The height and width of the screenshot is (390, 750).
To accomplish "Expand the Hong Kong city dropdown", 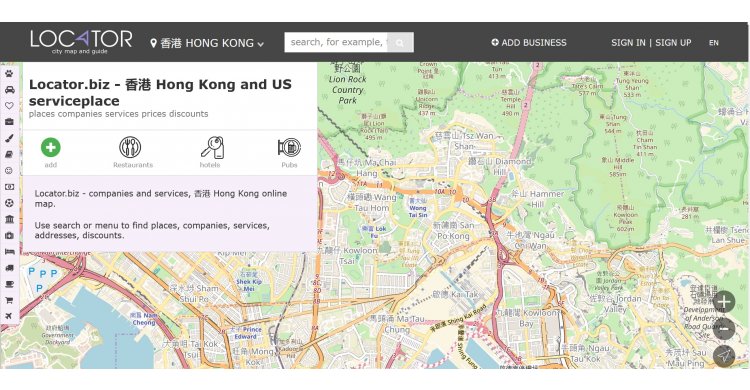I will point(207,43).
